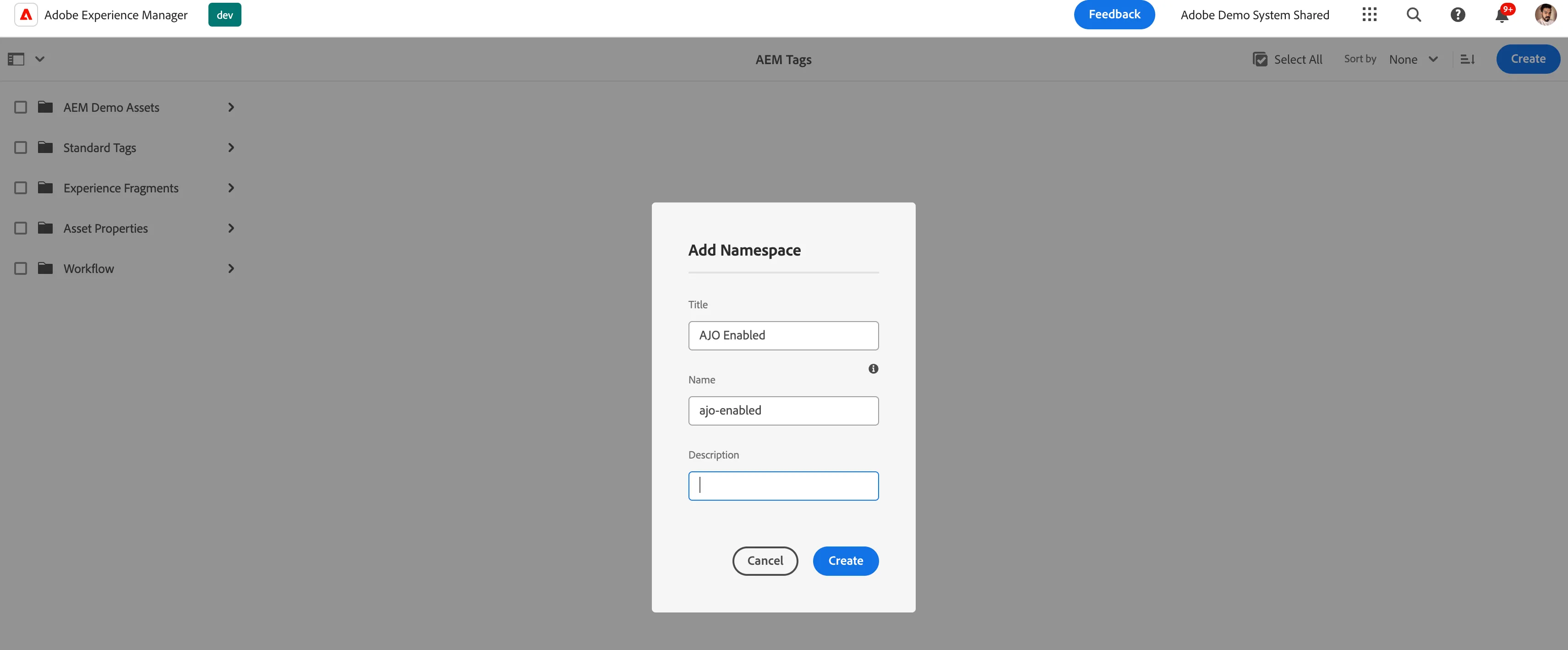Expand the Experience Fragments chevron
The height and width of the screenshot is (650, 1568).
(x=231, y=188)
